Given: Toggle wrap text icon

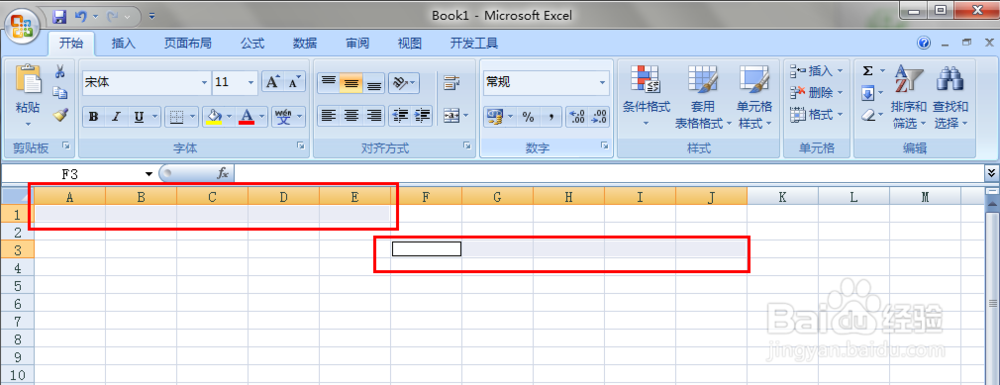Looking at the screenshot, I should (452, 82).
